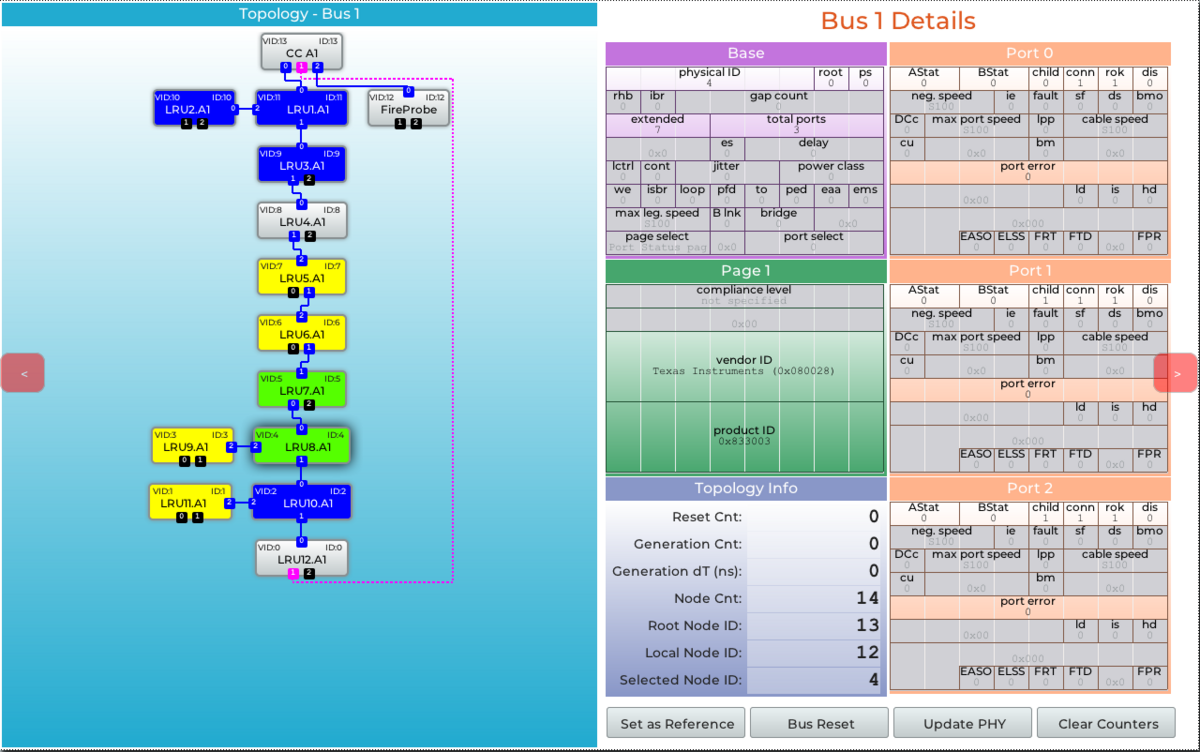
Task: Select the CC A1 root node
Action: coord(301,52)
